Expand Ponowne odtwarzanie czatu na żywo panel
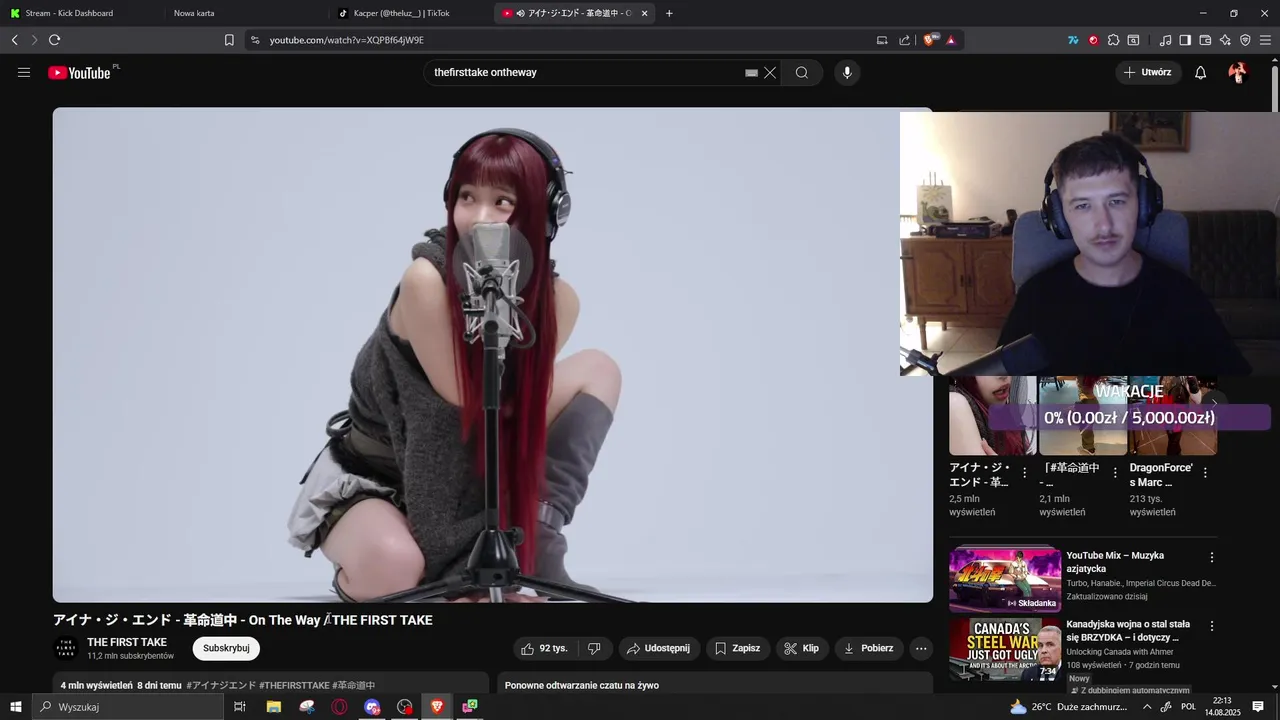This screenshot has width=1280, height=720. coord(715,685)
